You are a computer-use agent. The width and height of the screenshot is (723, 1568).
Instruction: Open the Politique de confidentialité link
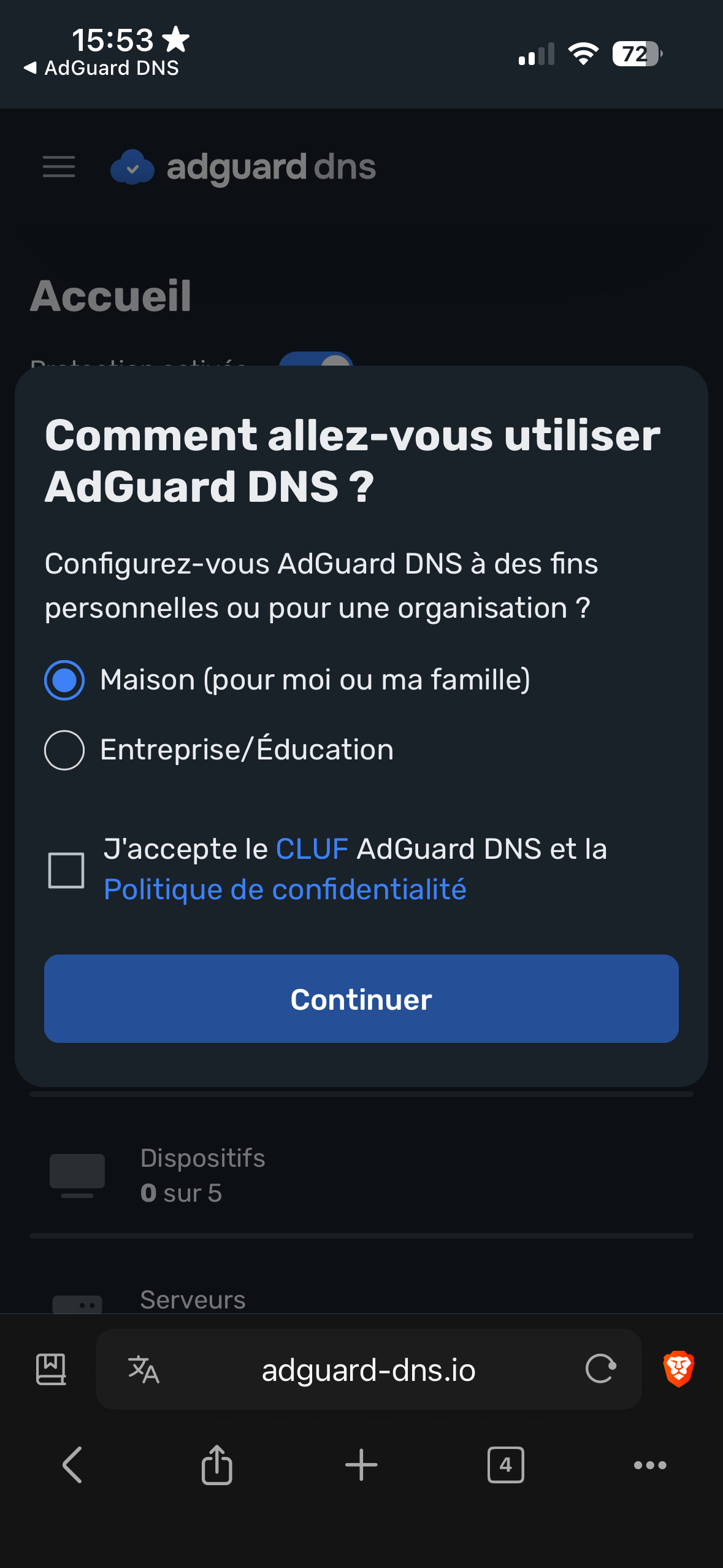[285, 889]
